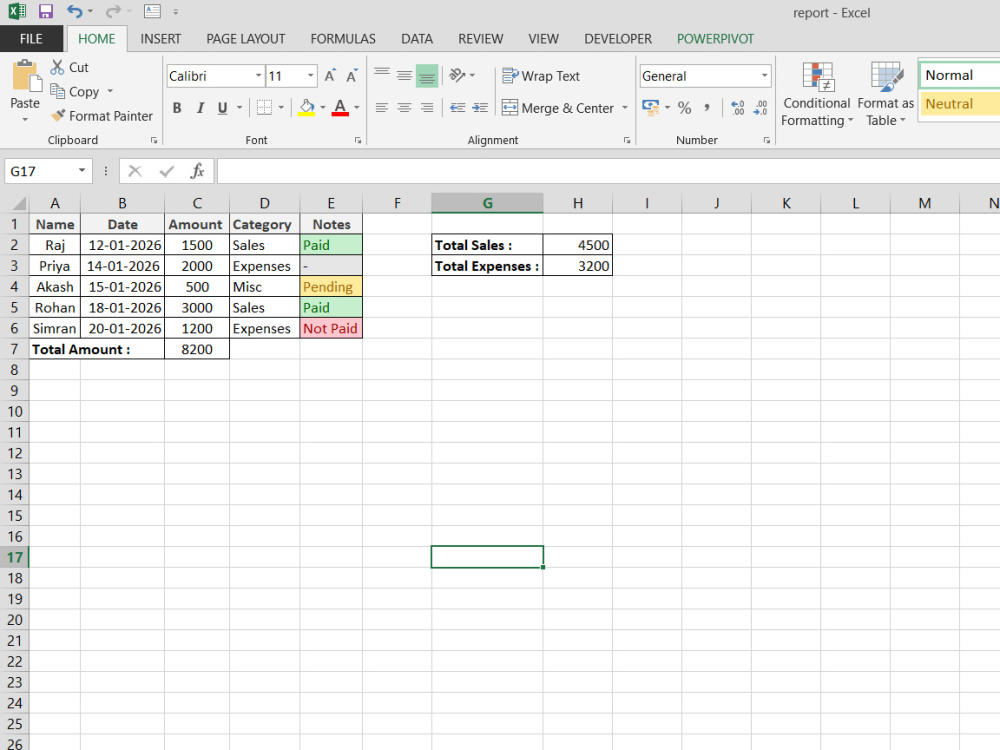The width and height of the screenshot is (1000, 750).
Task: Open the Format as Table menu
Action: point(886,94)
